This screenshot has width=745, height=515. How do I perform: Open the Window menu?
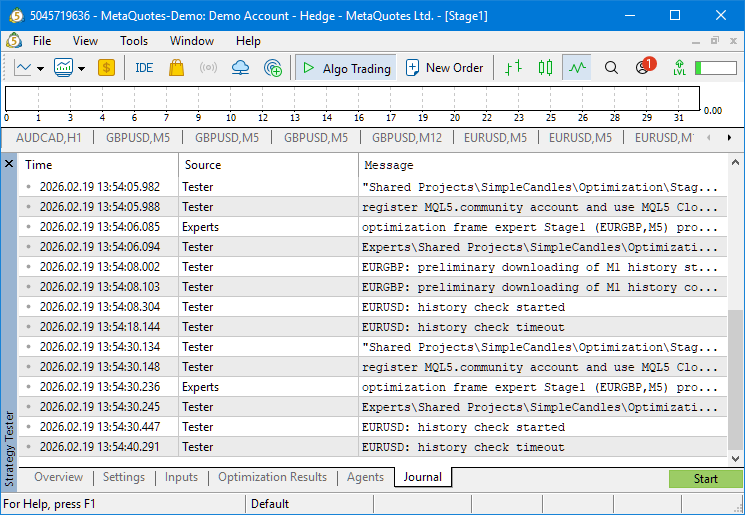click(191, 41)
